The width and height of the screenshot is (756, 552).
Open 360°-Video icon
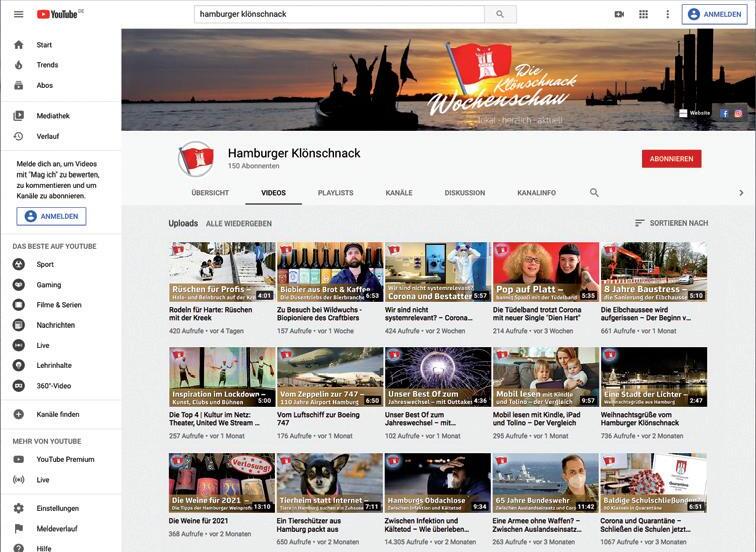(x=18, y=386)
